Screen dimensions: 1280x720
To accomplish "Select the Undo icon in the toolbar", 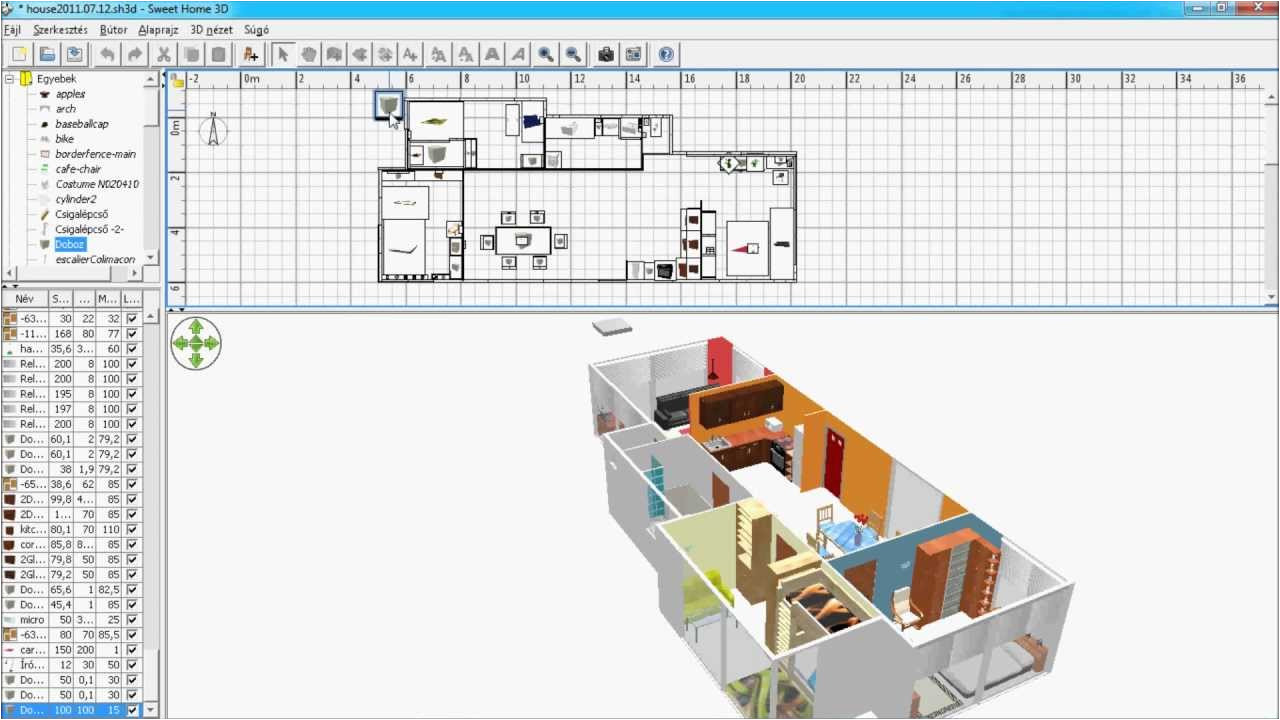I will click(x=108, y=54).
